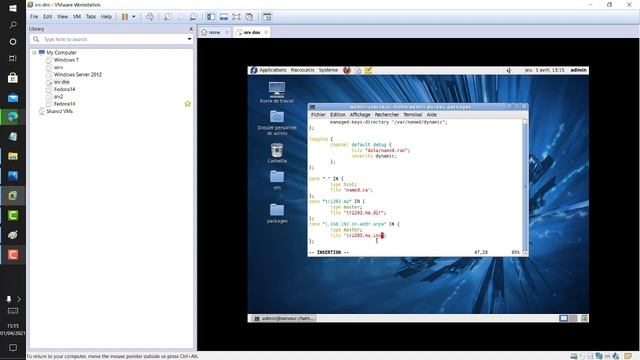640x360 pixels.
Task: Click the workspace switcher in guest panel
Action: [568, 318]
